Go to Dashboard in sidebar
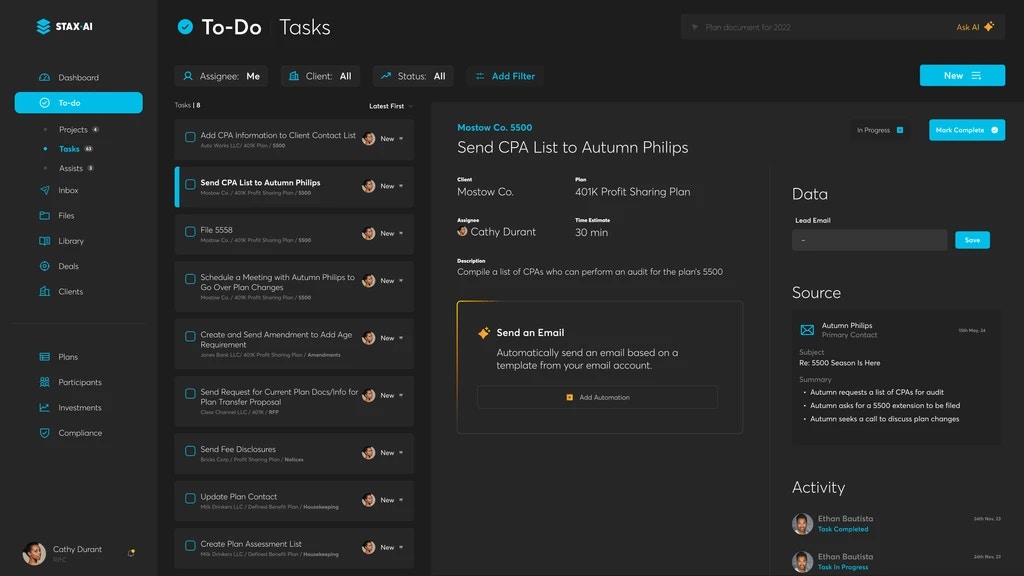The image size is (1024, 576). [x=78, y=78]
